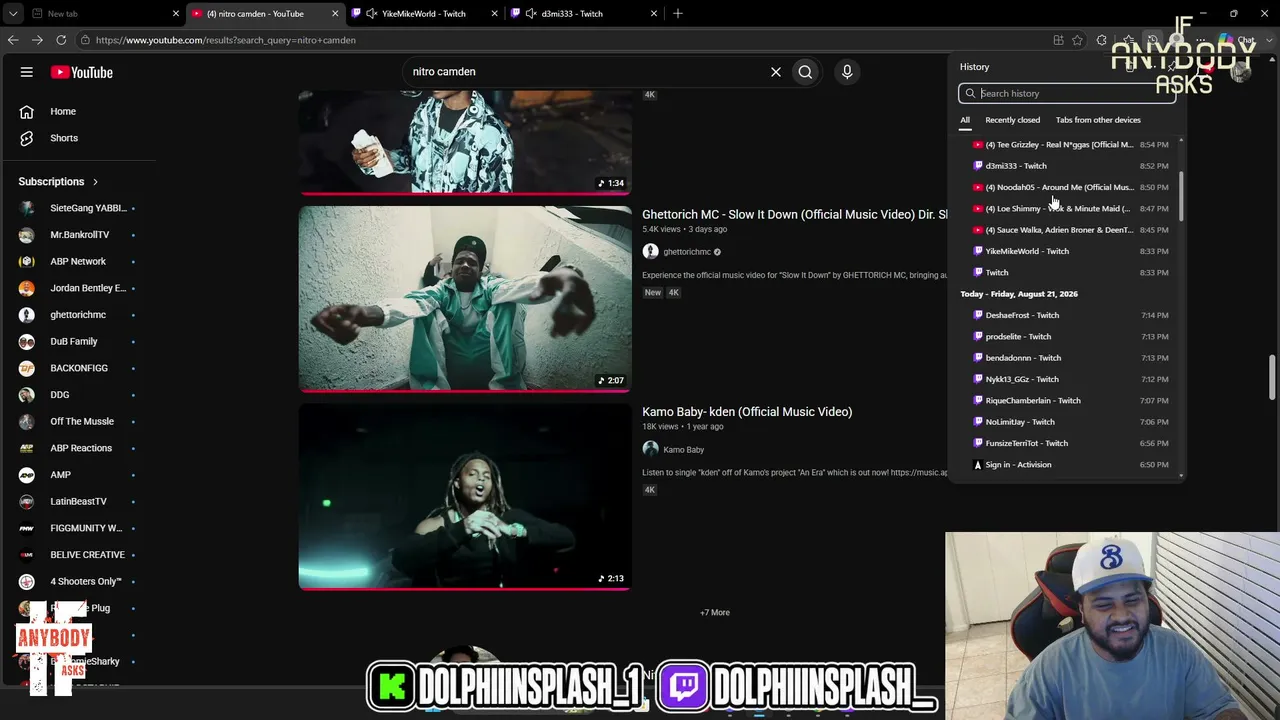Open the prodselite - Twitch history entry
The width and height of the screenshot is (1280, 720).
pos(1071,337)
